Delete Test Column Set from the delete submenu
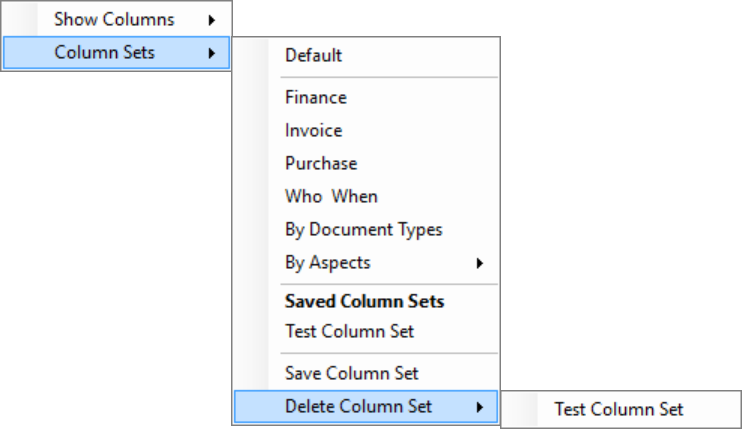 619,408
